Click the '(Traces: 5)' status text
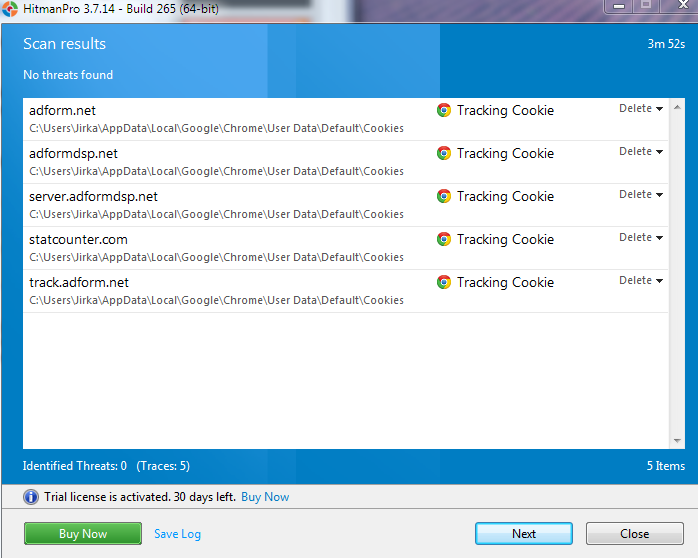The width and height of the screenshot is (698, 558). pyautogui.click(x=163, y=466)
